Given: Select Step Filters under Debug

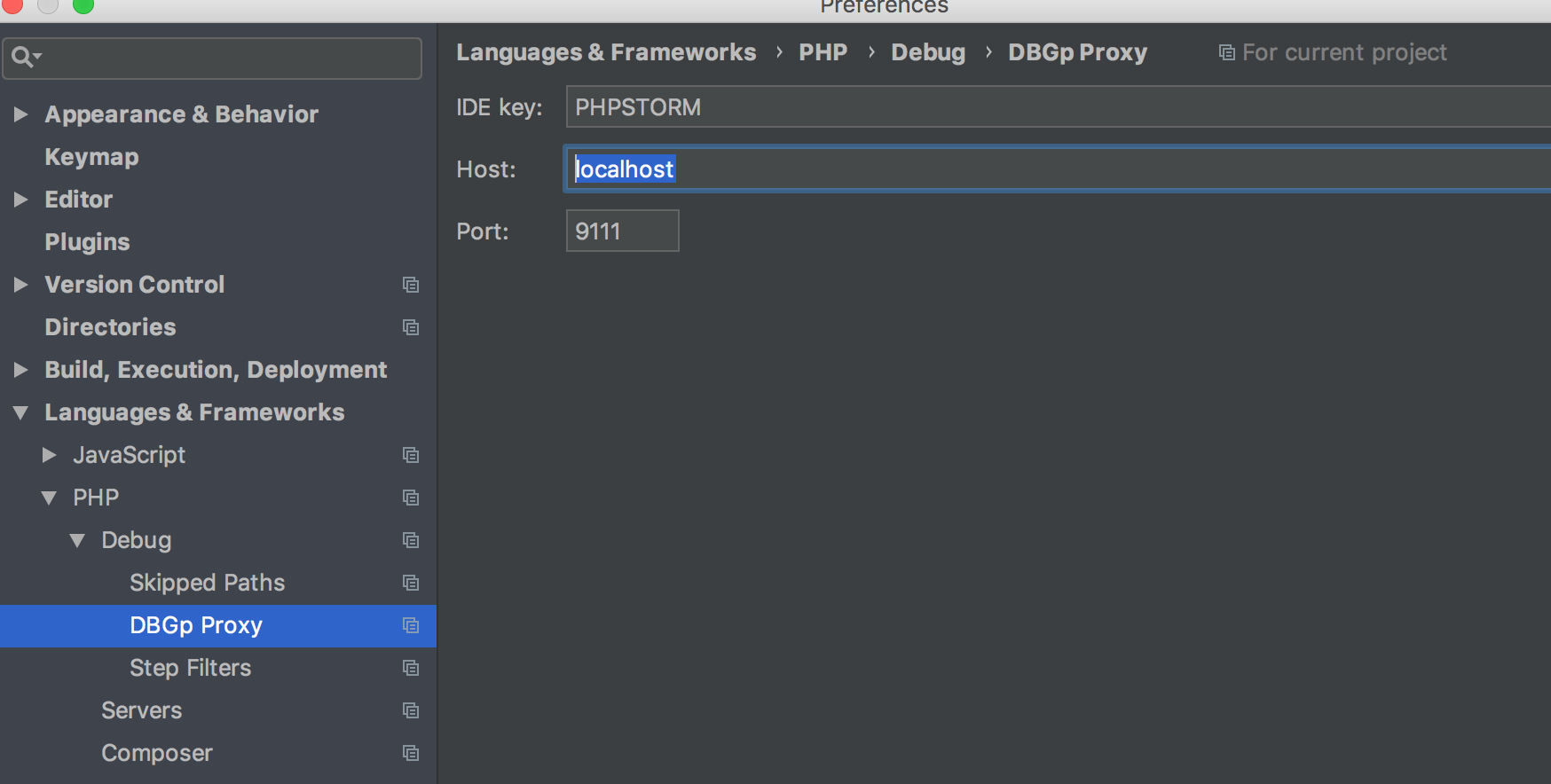Looking at the screenshot, I should pos(190,668).
